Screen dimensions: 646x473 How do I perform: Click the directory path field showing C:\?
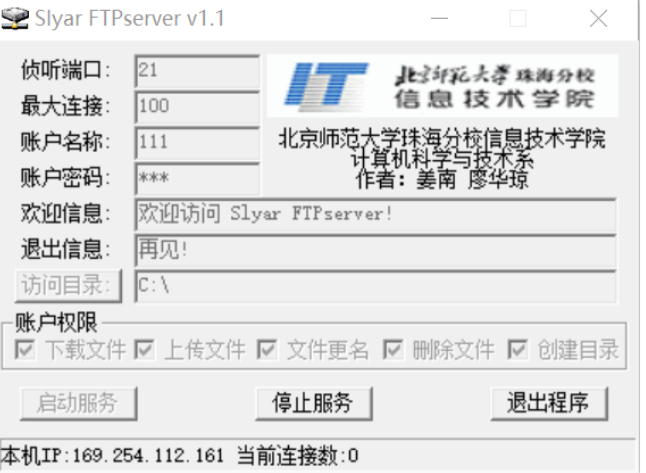click(376, 287)
